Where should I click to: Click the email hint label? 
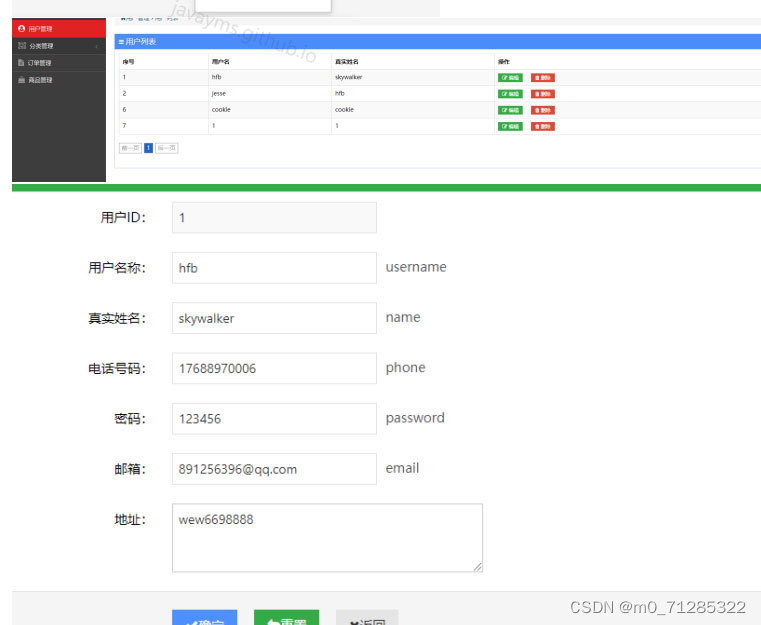pyautogui.click(x=402, y=468)
